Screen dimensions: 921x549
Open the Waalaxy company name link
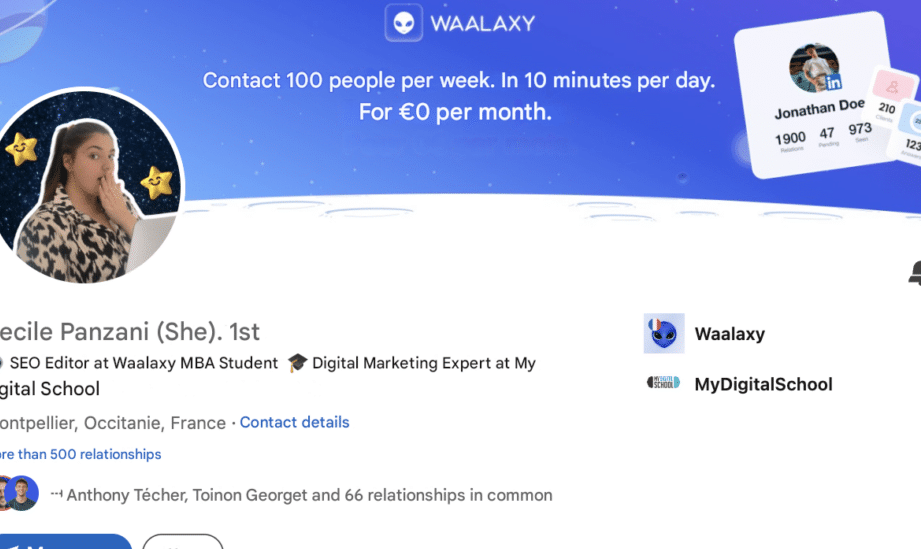729,334
